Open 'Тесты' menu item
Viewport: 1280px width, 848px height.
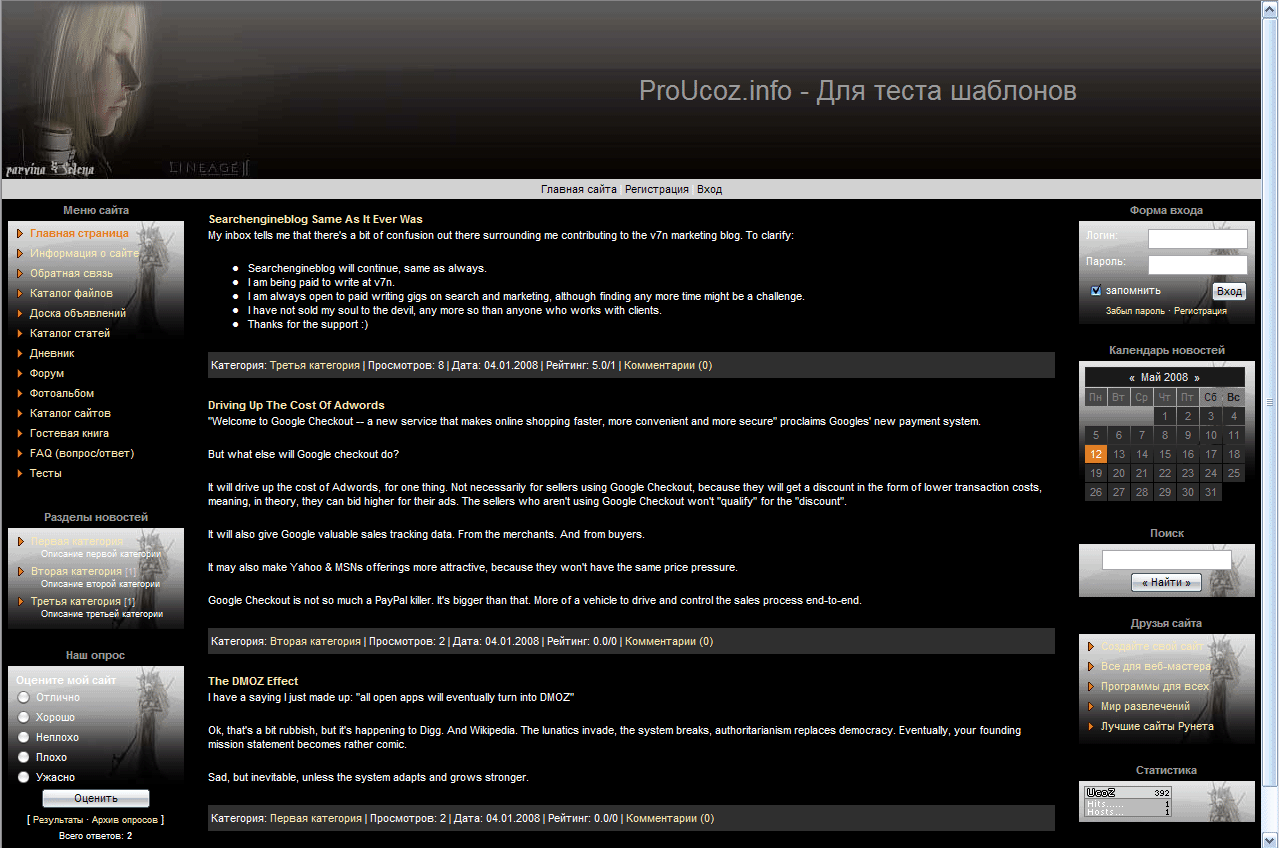[46, 473]
